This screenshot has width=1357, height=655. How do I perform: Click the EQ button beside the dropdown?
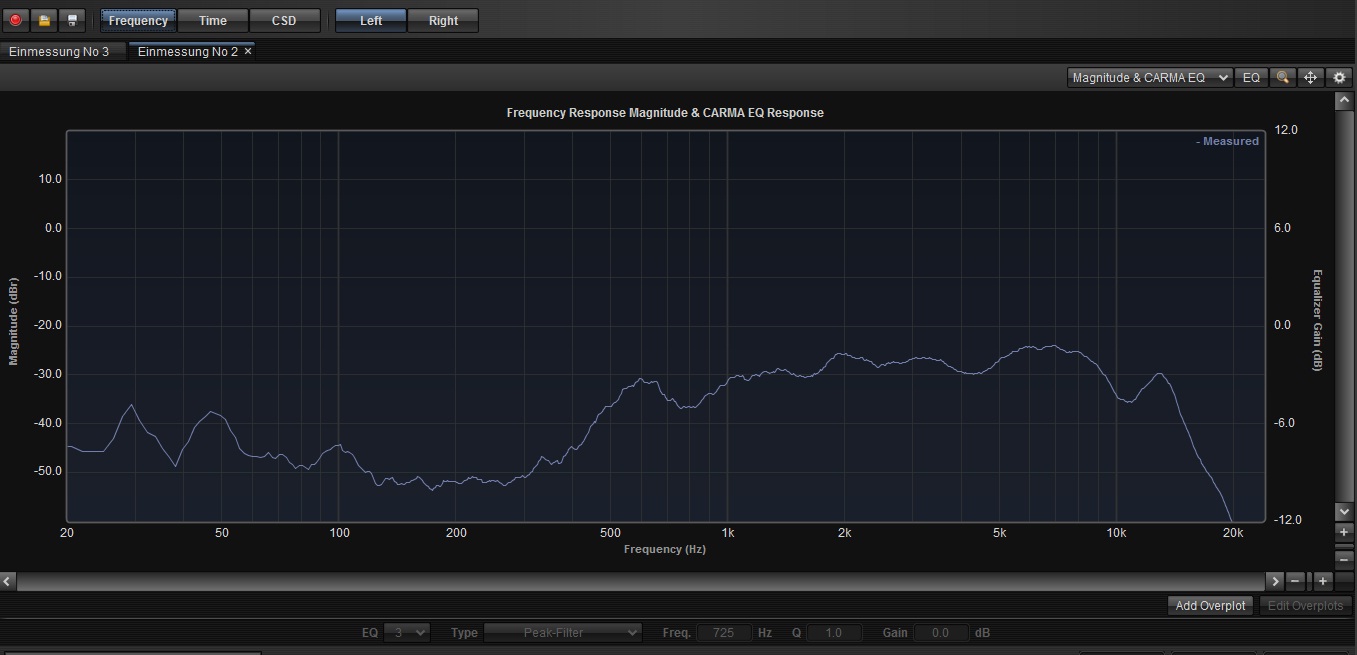tap(1251, 77)
